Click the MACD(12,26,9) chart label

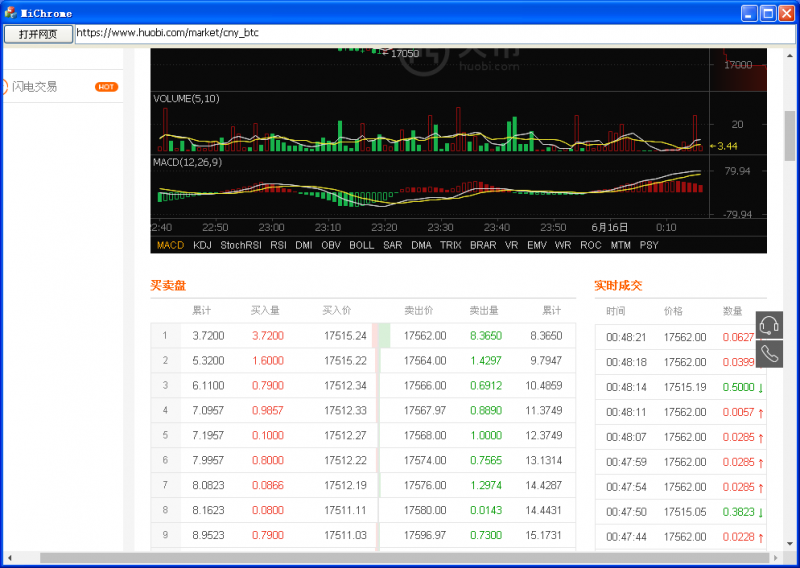(187, 162)
